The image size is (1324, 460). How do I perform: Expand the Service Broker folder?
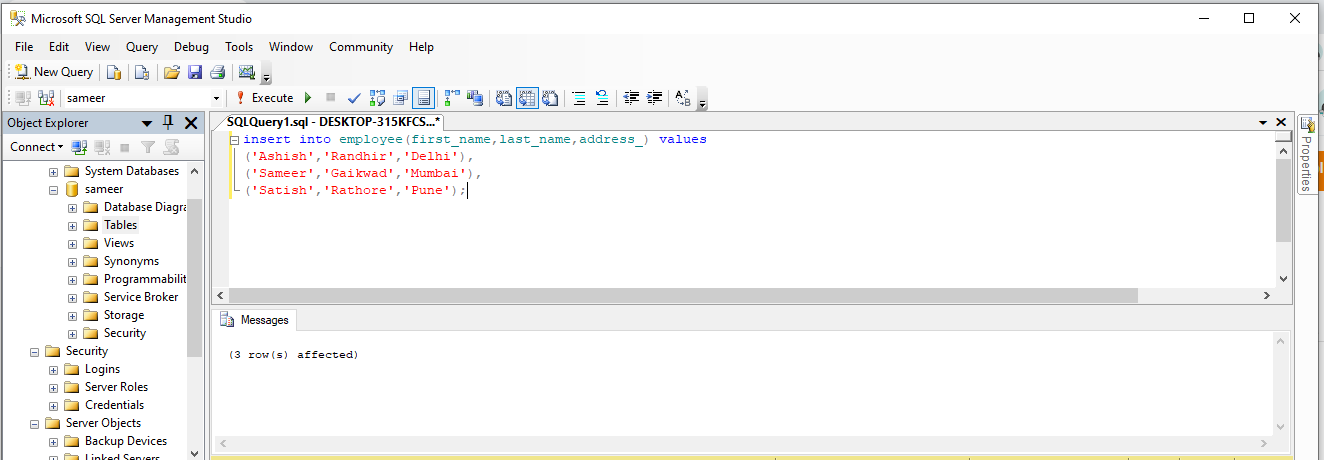coord(72,297)
